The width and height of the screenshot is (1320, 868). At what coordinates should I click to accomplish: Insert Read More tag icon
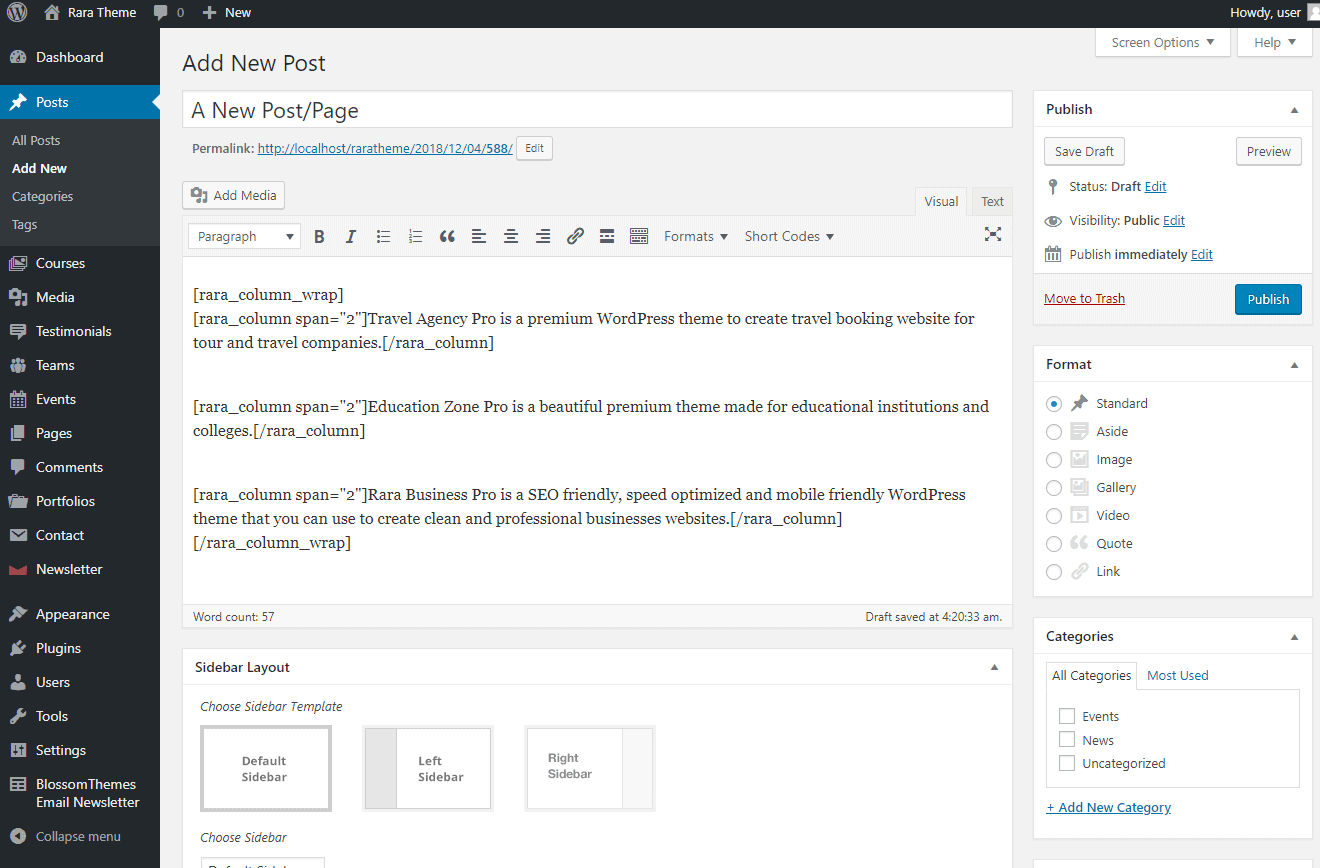pos(606,237)
